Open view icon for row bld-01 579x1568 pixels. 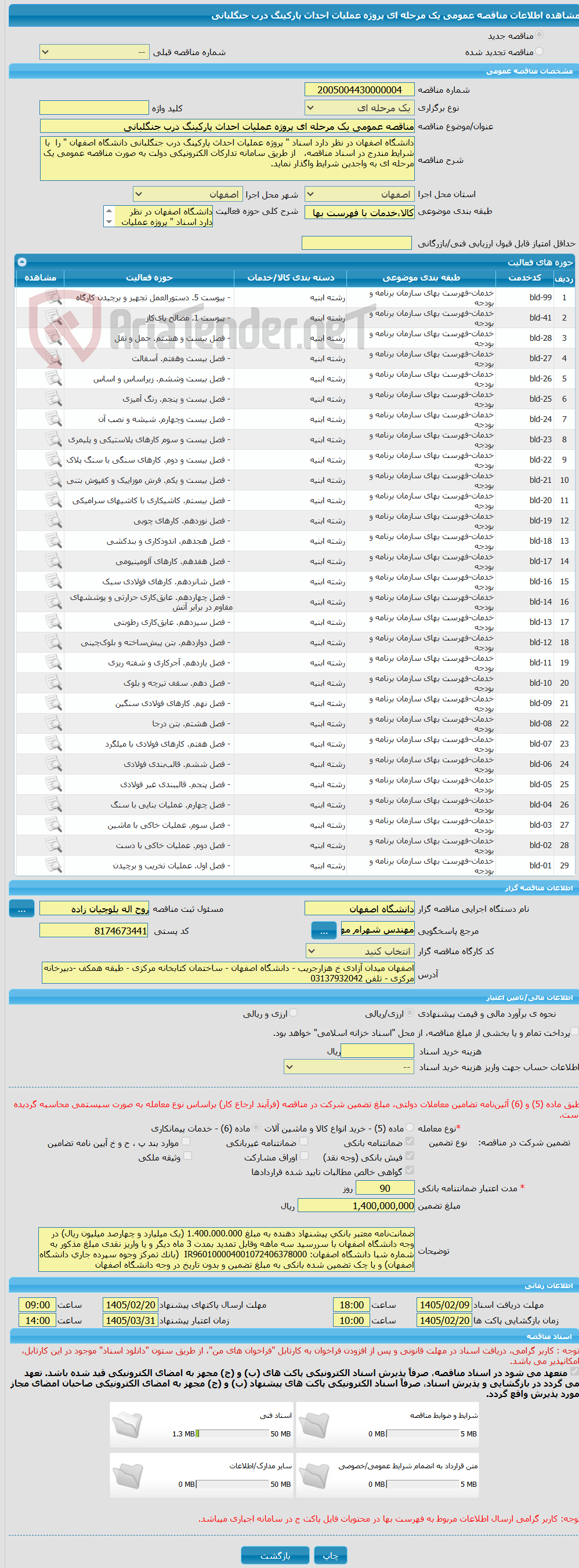coord(53,865)
